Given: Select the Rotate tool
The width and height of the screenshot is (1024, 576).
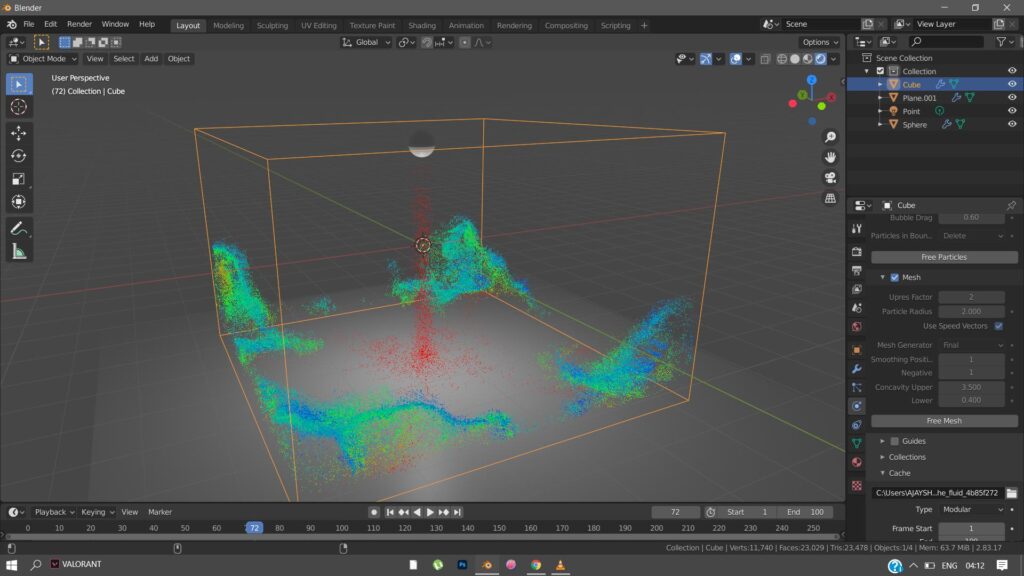Looking at the screenshot, I should point(19,156).
